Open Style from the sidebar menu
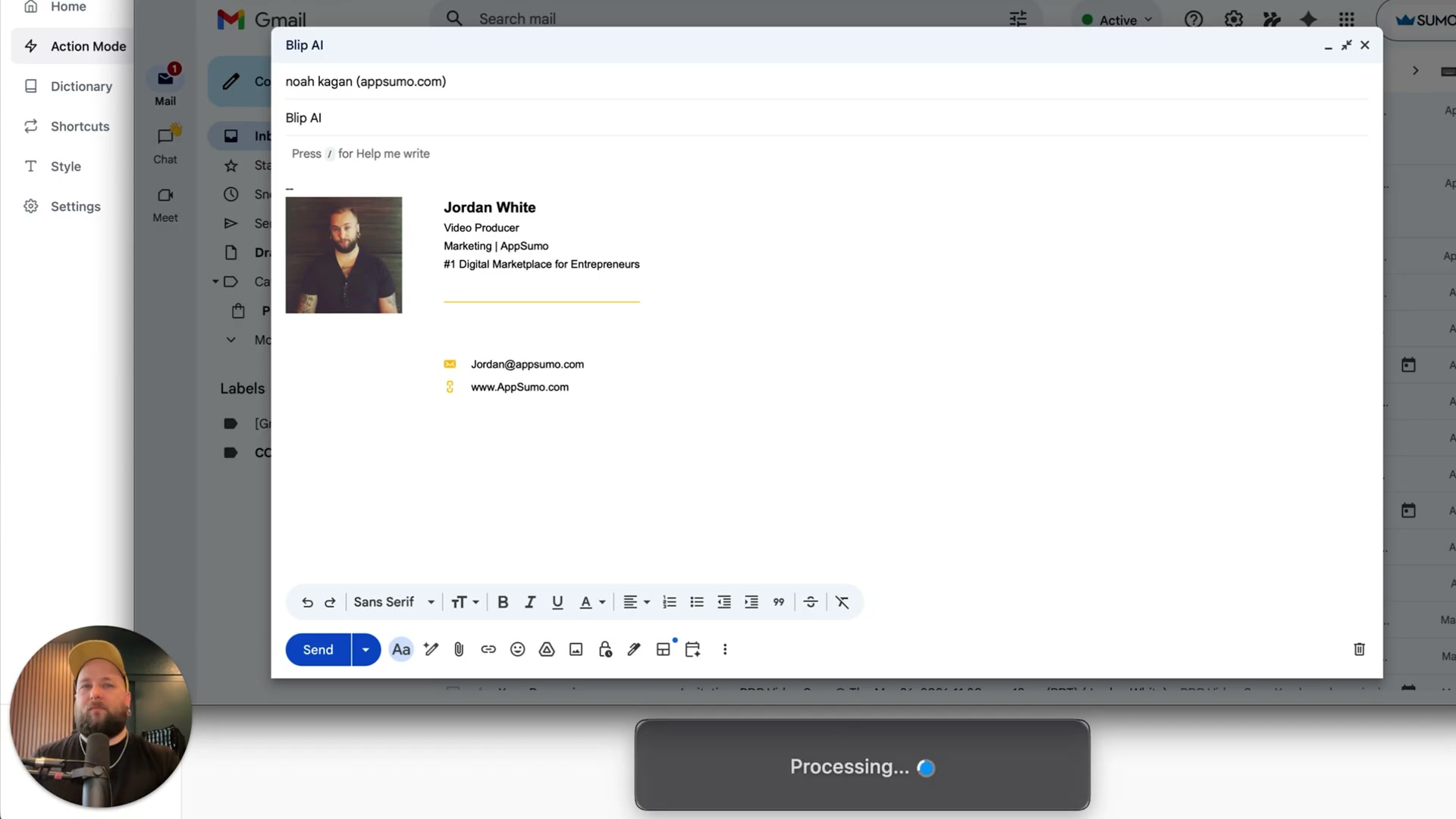 point(65,166)
